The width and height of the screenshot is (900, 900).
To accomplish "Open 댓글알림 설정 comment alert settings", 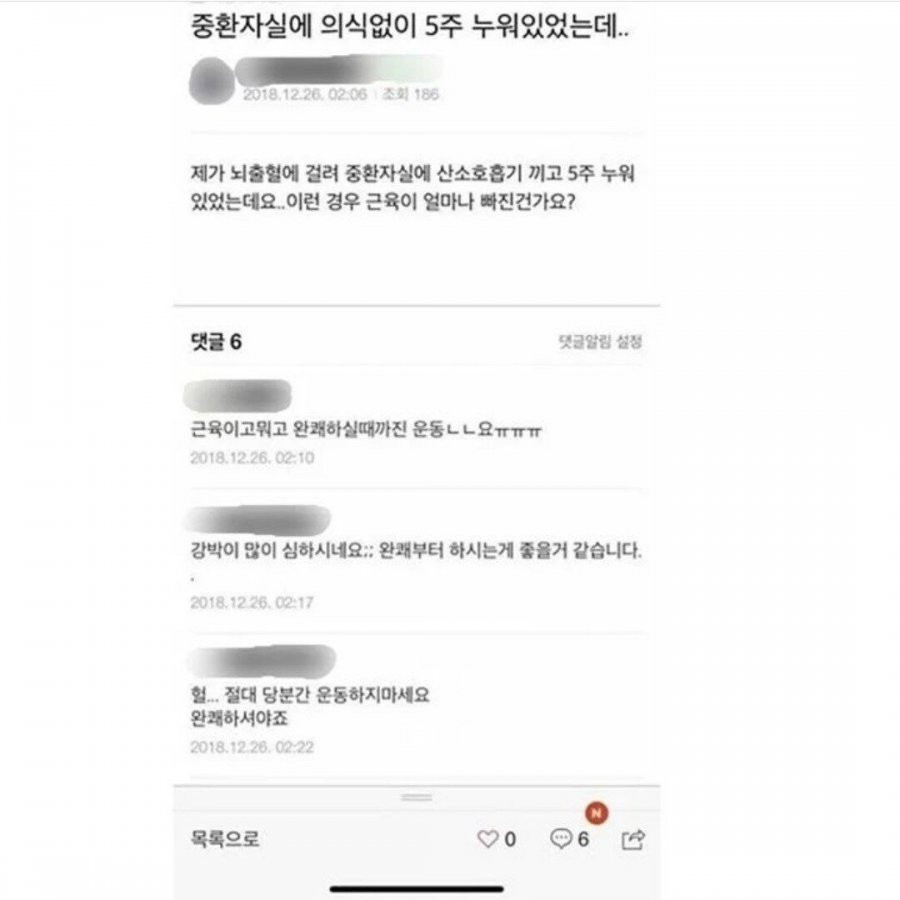I will [600, 342].
